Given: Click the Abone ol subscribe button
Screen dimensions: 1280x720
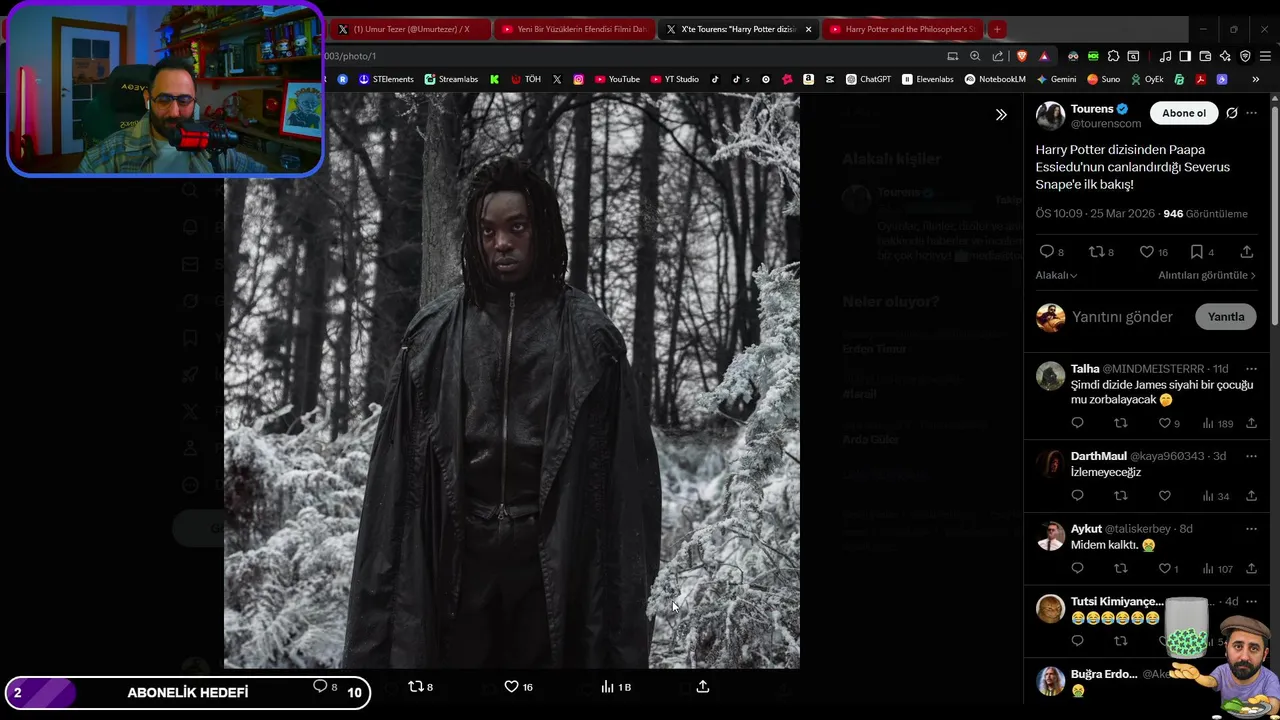Looking at the screenshot, I should 1184,113.
